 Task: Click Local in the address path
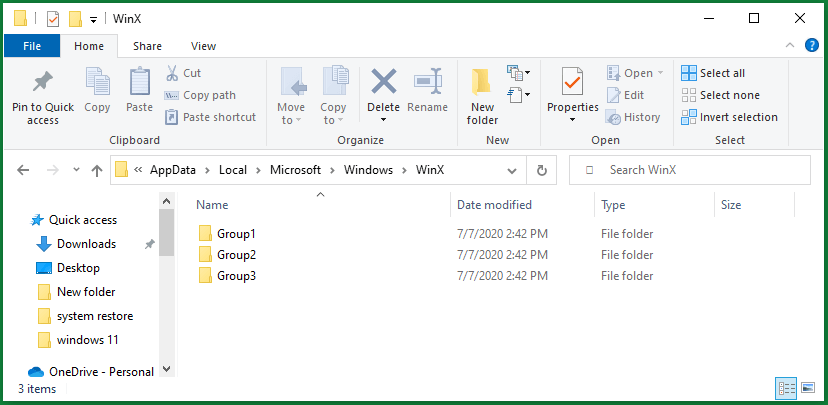[x=233, y=170]
